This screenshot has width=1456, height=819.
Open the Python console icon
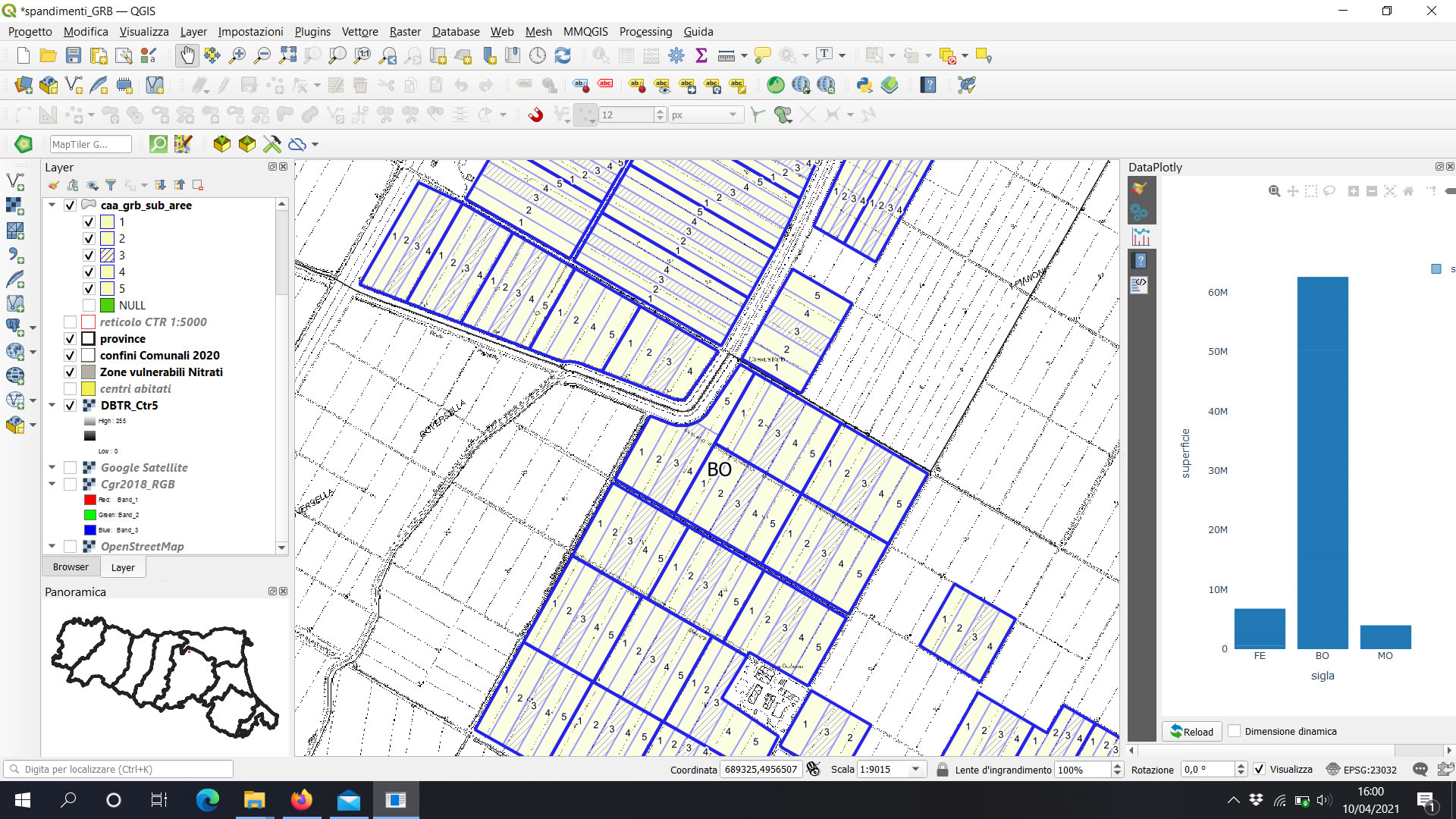coord(864,85)
